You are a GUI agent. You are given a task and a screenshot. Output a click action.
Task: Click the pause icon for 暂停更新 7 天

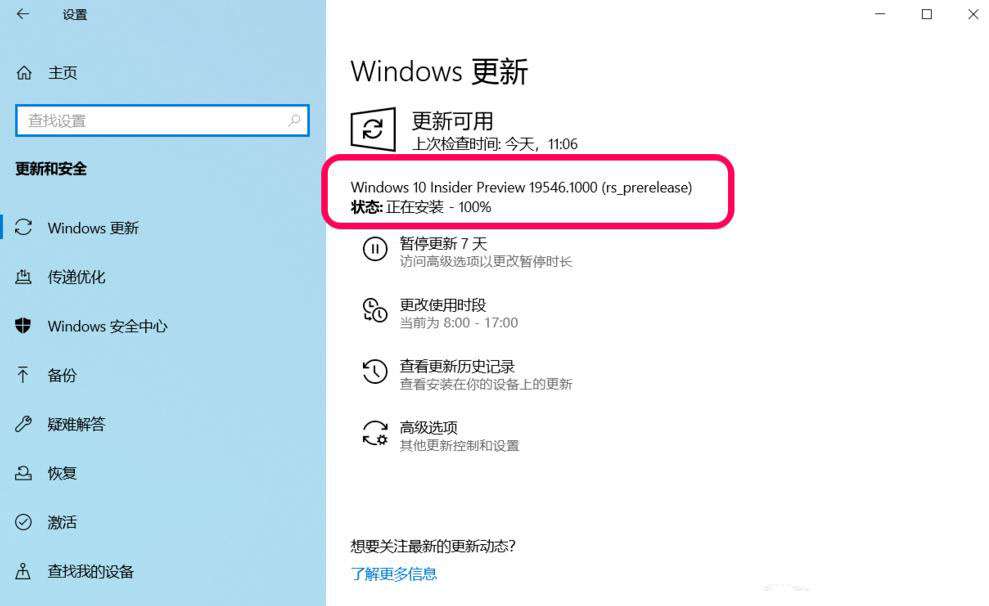[x=375, y=249]
